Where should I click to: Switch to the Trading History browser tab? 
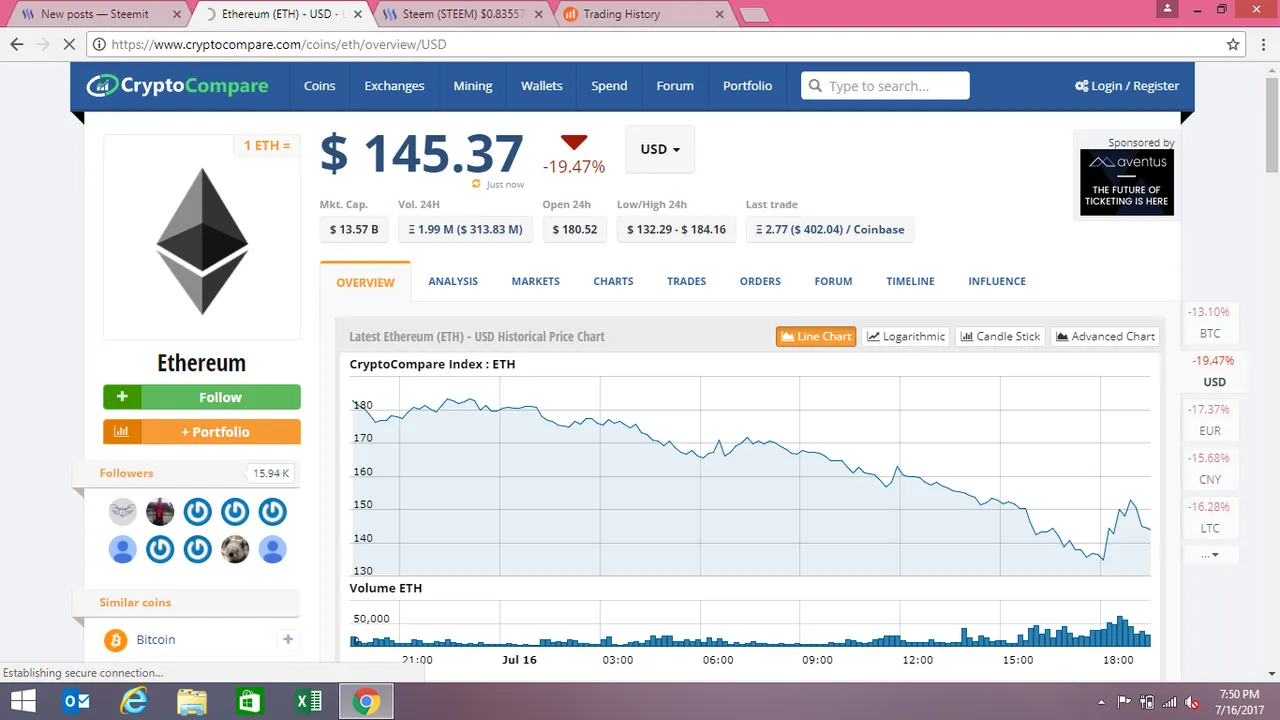coord(642,14)
